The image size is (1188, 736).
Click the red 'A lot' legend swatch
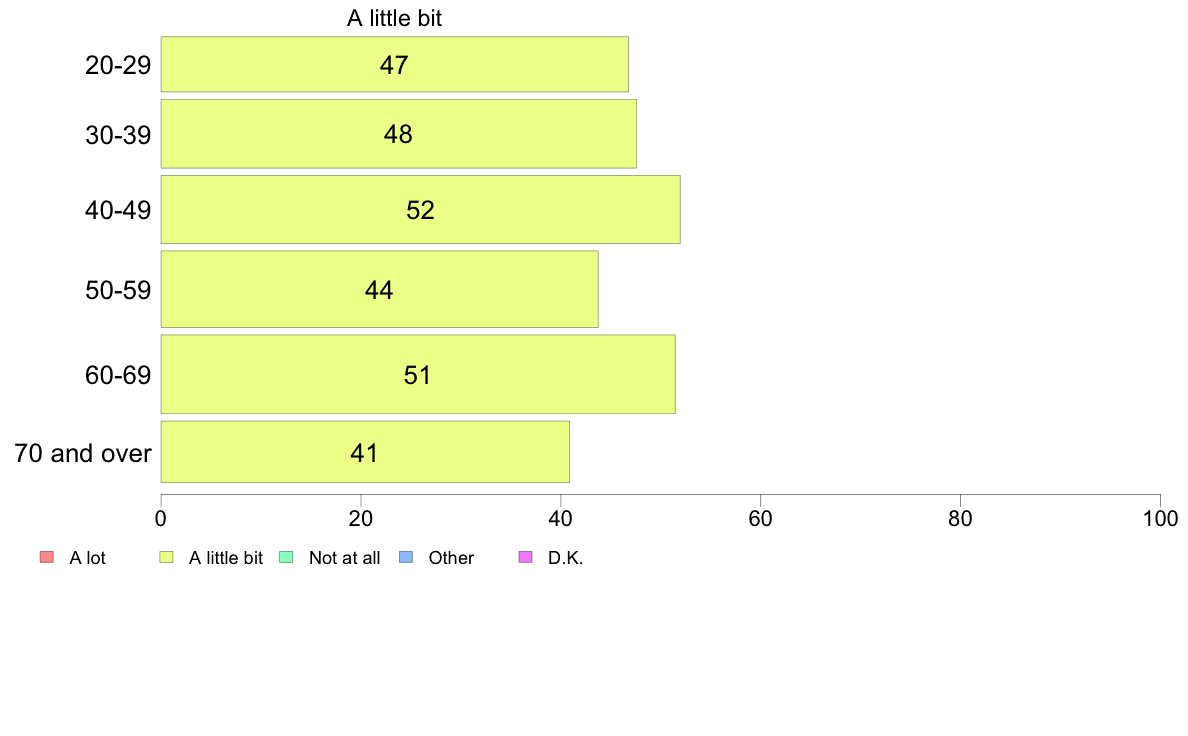pyautogui.click(x=46, y=557)
